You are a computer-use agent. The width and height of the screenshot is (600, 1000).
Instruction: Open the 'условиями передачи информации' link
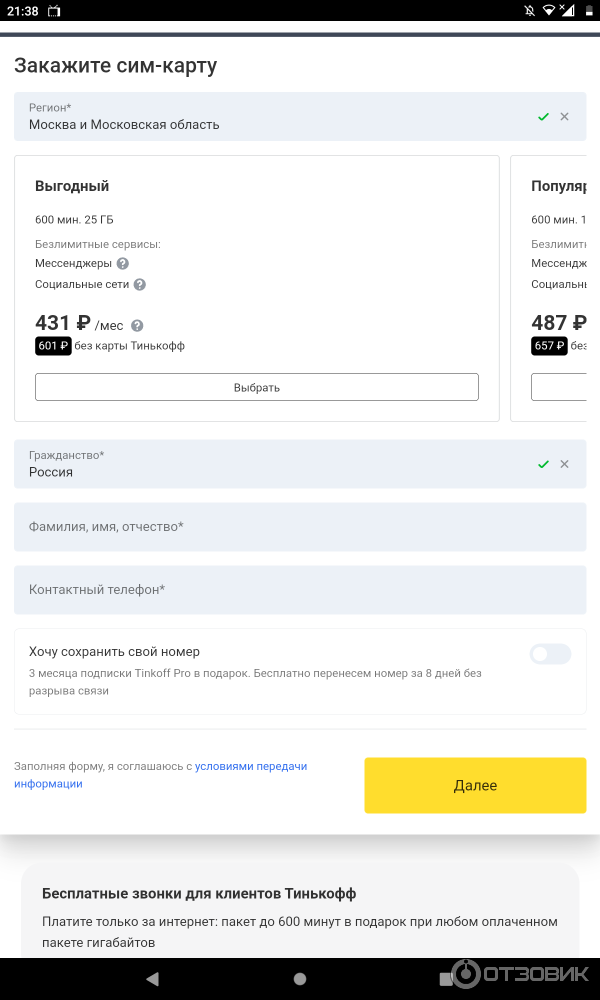point(251,766)
